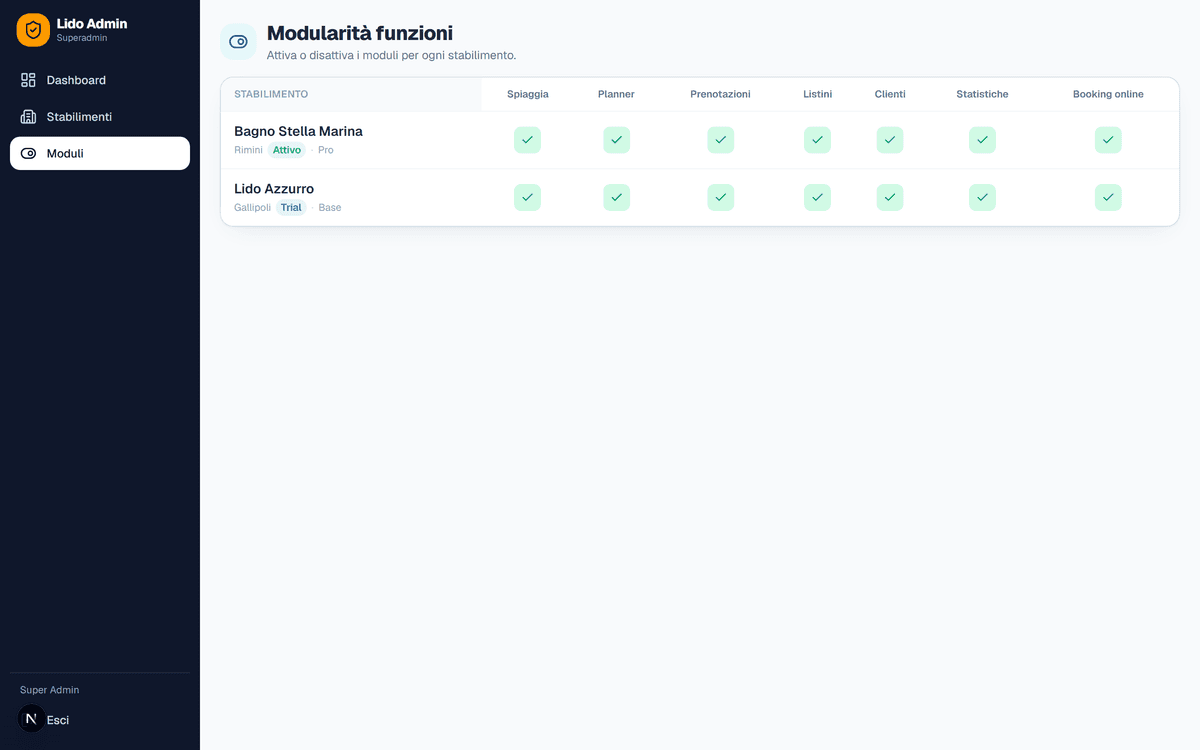Image resolution: width=1200 pixels, height=750 pixels.
Task: Disable Statistiche for Bagno Stella Marina
Action: coord(982,140)
